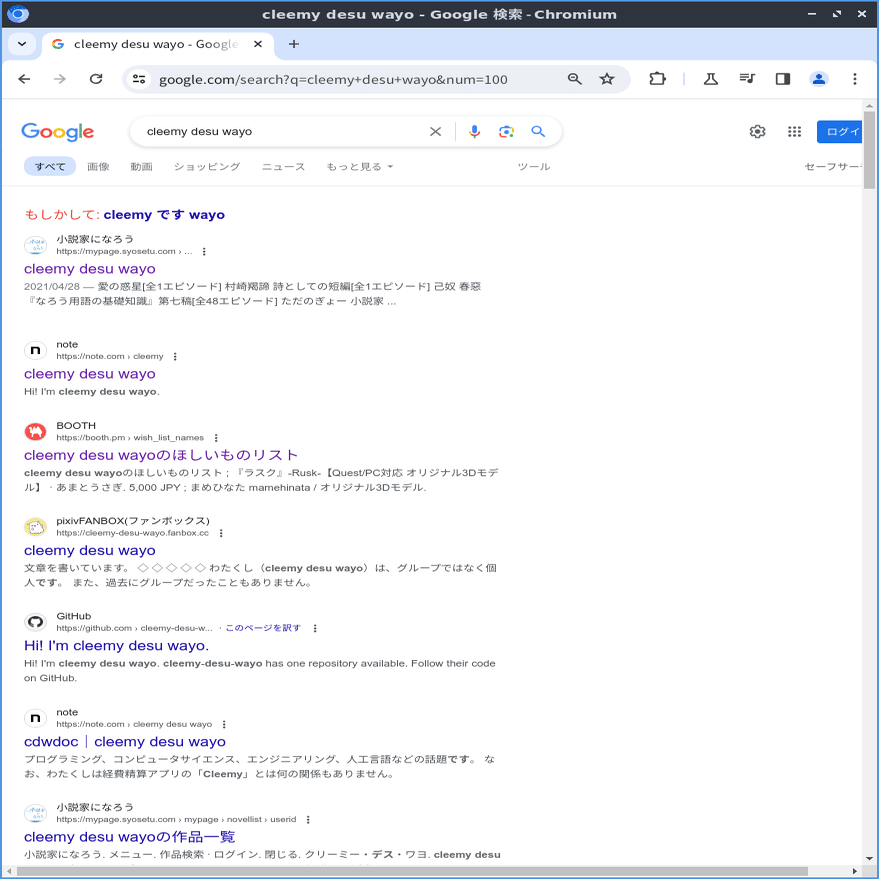View site information icon in address bar
879x879 pixels.
click(139, 79)
